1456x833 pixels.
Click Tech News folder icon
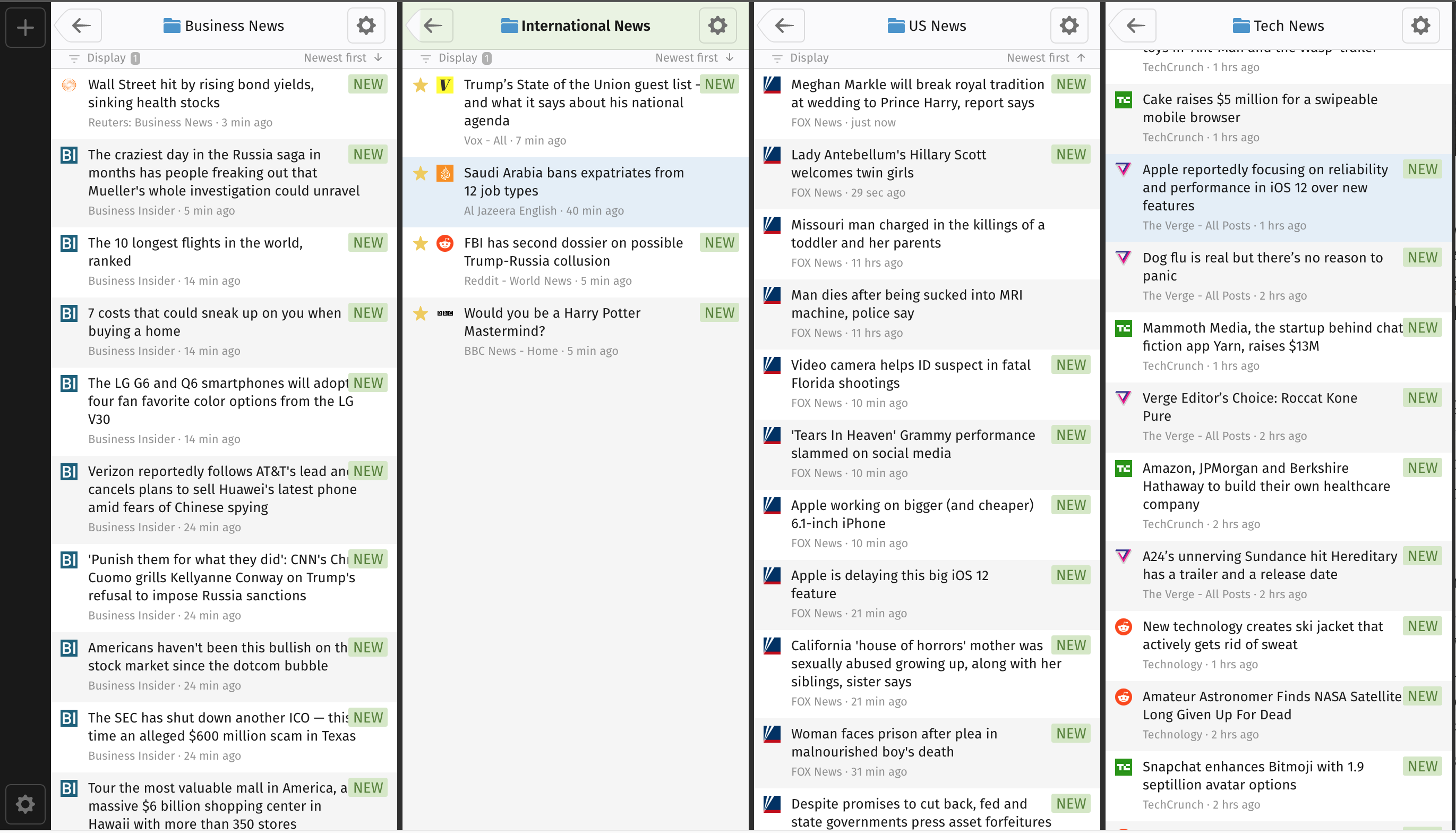click(1241, 25)
